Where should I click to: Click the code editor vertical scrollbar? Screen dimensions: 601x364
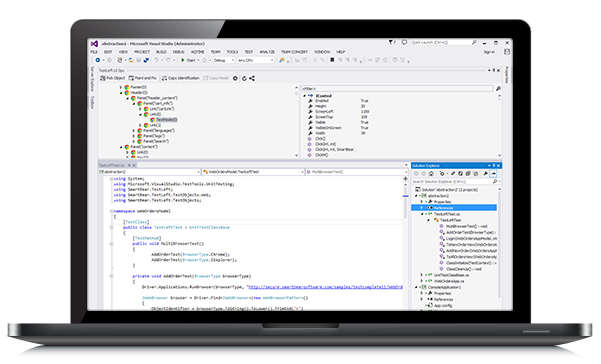coord(406,241)
